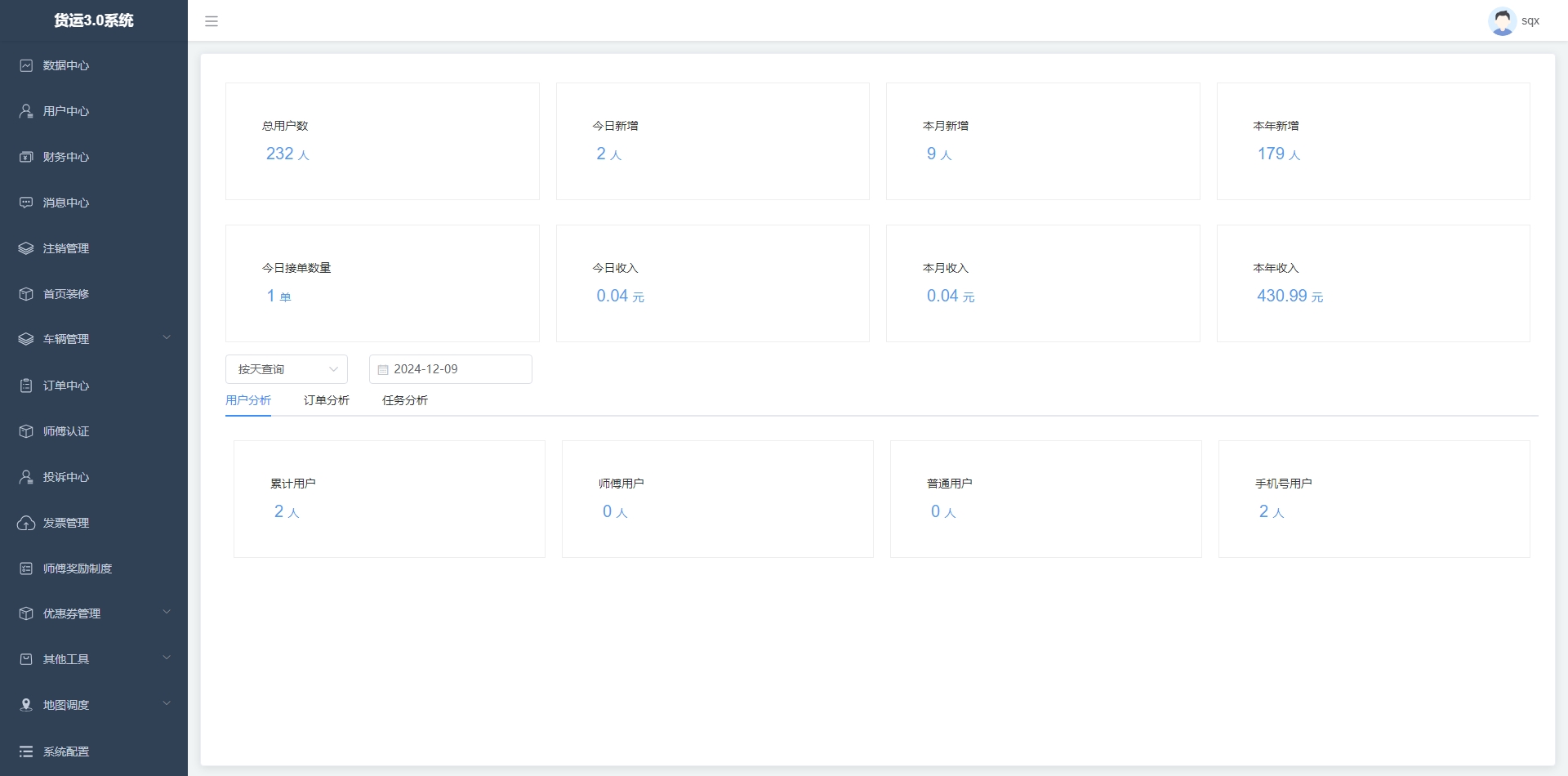Click the 消息中心 chat bubble icon

point(26,203)
